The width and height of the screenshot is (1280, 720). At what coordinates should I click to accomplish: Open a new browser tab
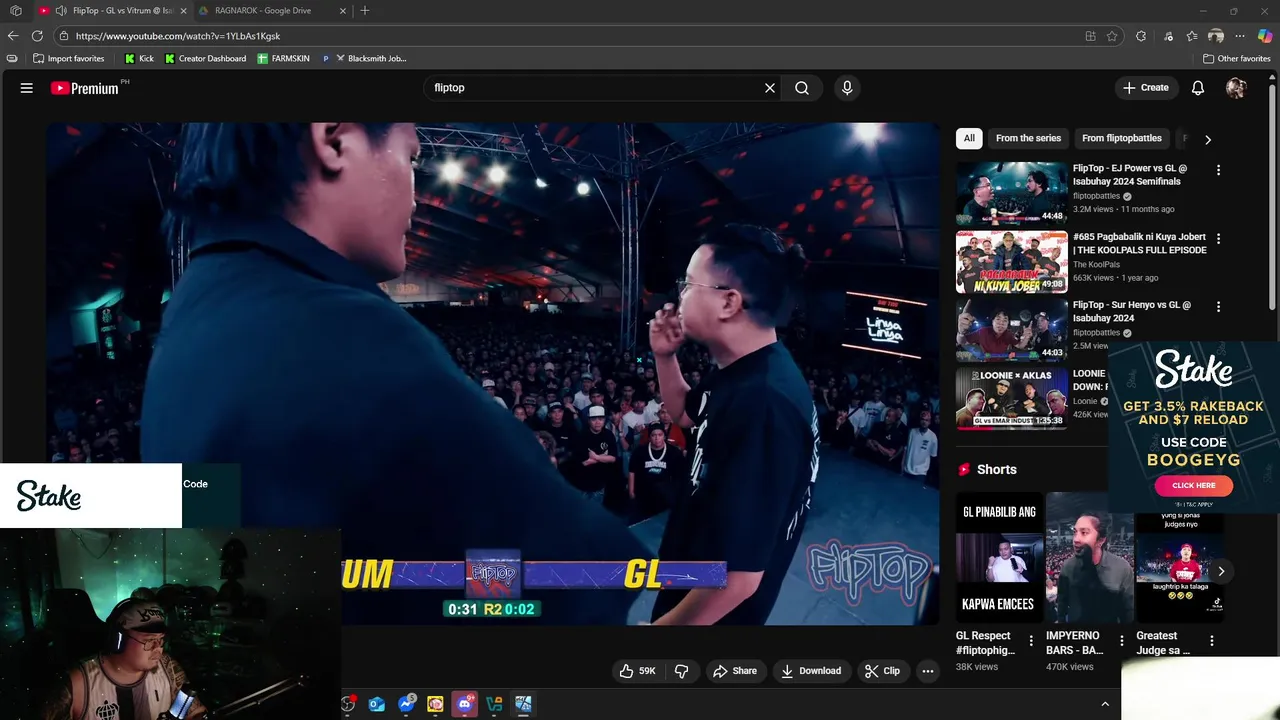[365, 11]
